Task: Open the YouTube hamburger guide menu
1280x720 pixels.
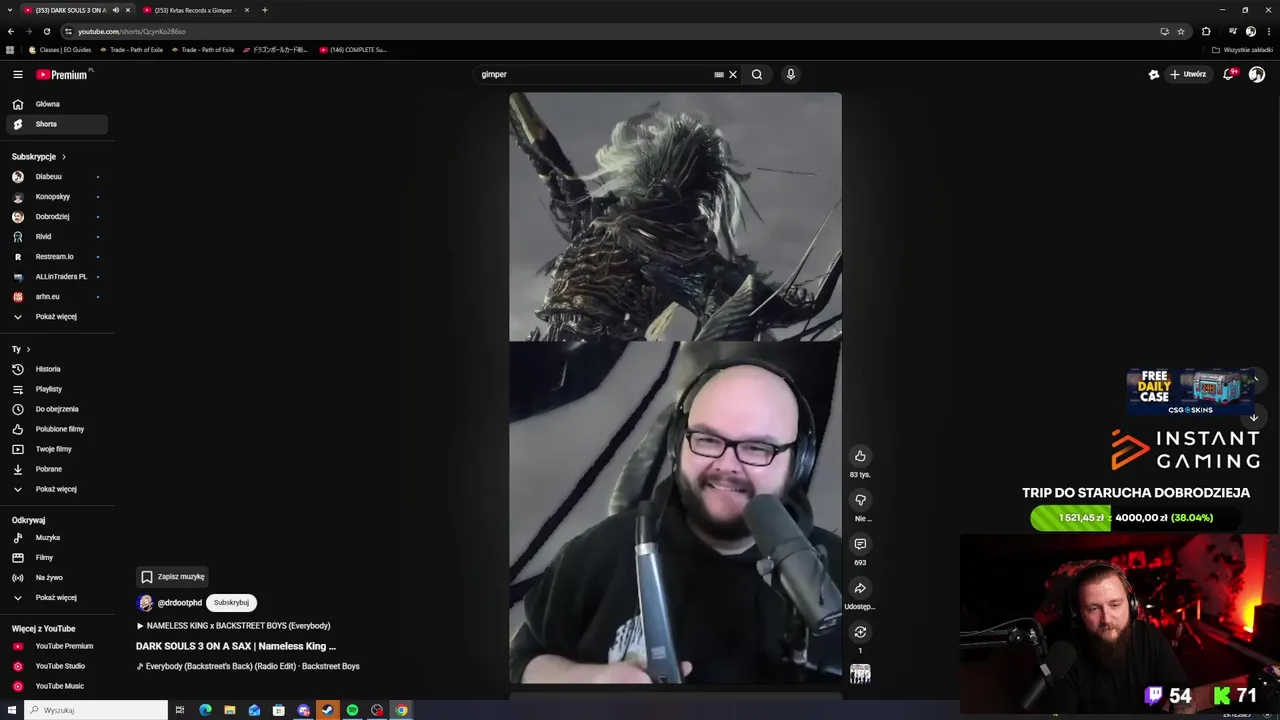Action: [17, 74]
